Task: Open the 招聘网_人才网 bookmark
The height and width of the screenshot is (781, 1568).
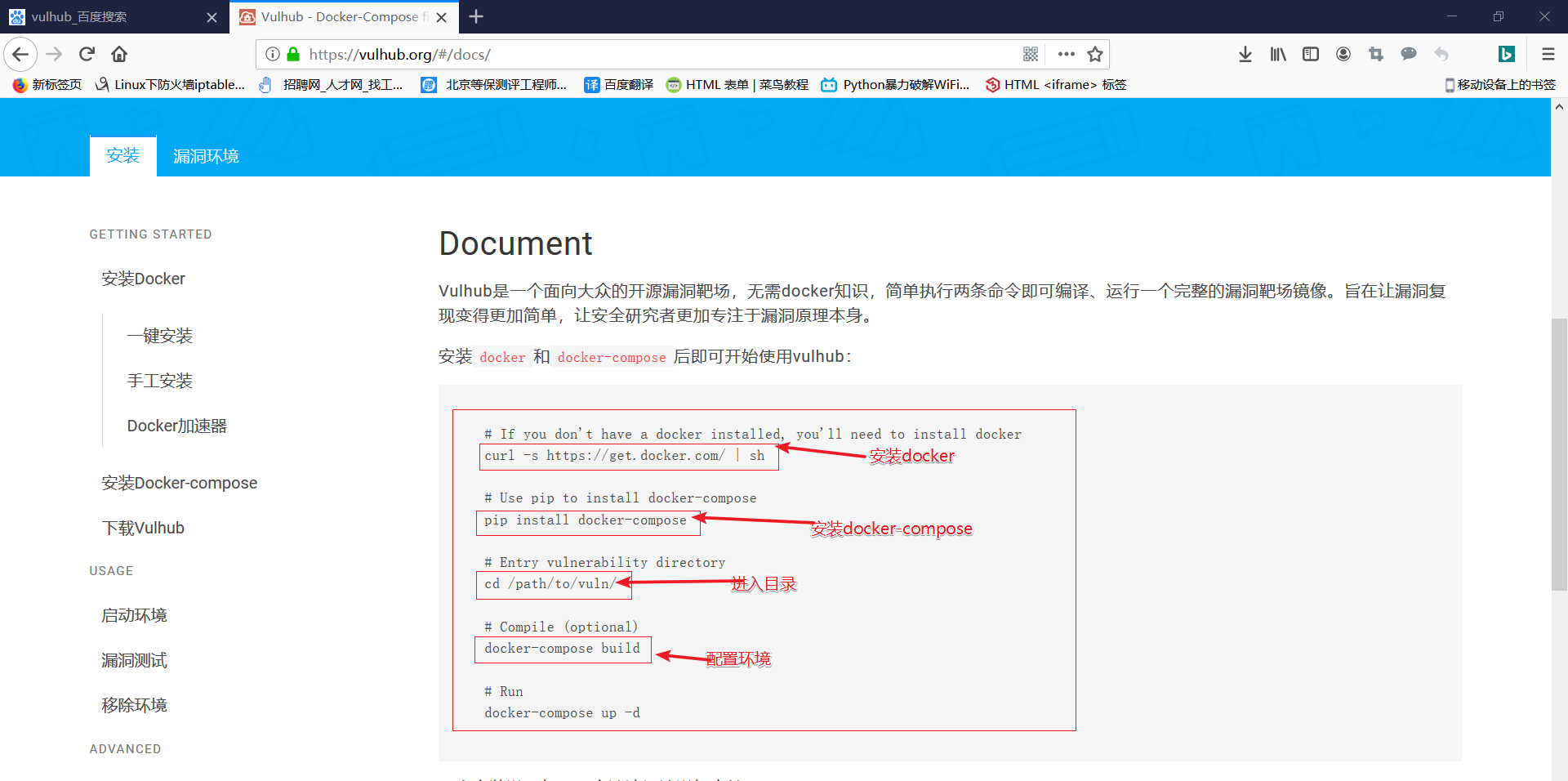Action: [331, 85]
